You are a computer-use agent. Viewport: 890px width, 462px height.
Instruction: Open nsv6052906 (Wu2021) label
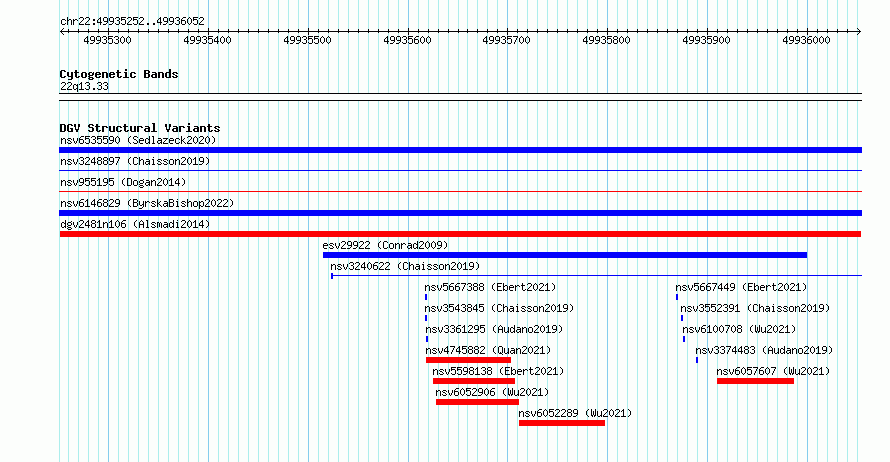[492, 392]
